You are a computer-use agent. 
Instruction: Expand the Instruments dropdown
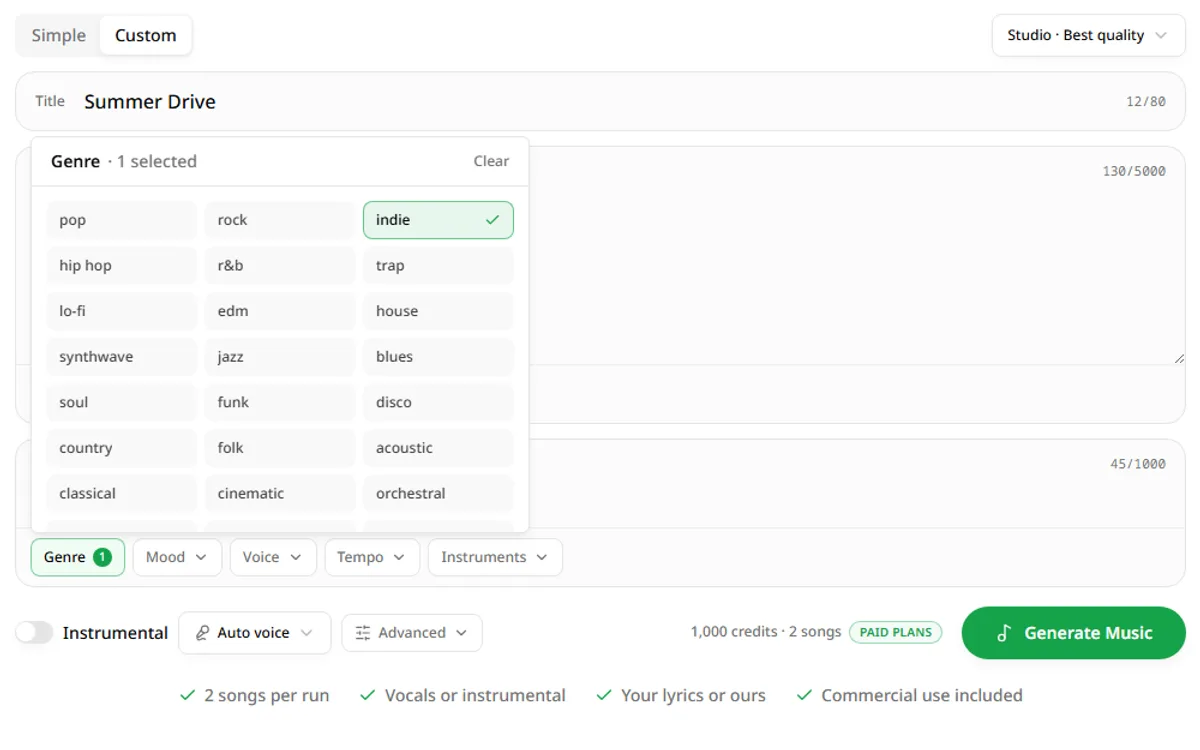tap(495, 557)
